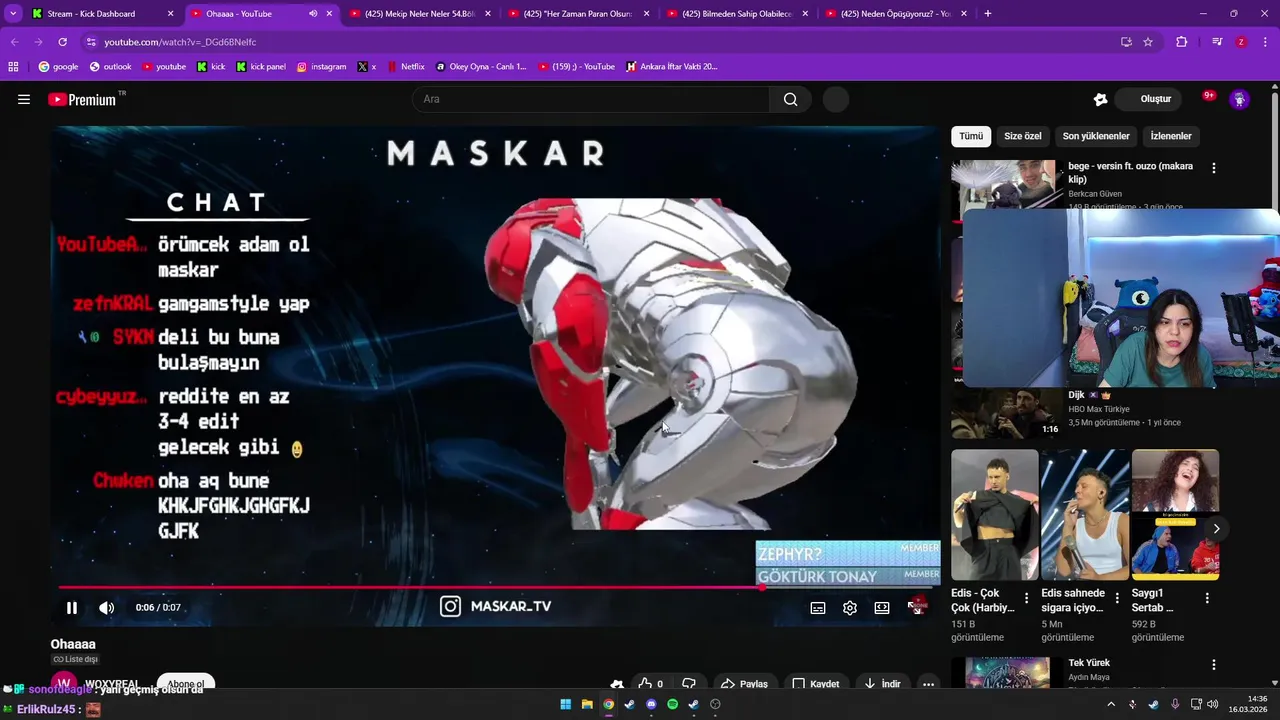Click the YouTube search magnifier button
The width and height of the screenshot is (1280, 720).
pyautogui.click(x=791, y=99)
